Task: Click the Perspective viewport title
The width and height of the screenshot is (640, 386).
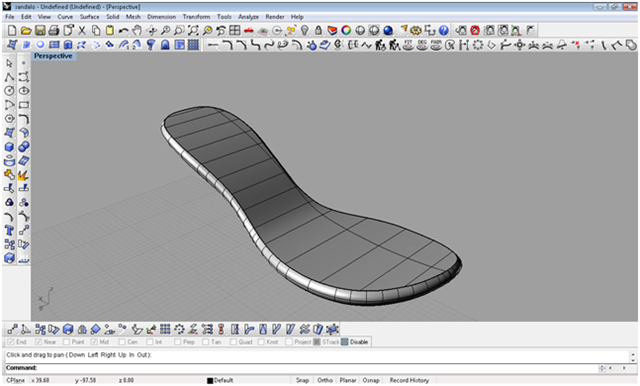Action: pyautogui.click(x=53, y=56)
